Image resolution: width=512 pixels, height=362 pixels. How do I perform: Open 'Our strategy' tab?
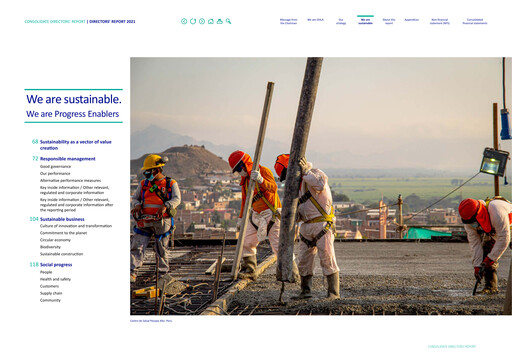coord(341,21)
